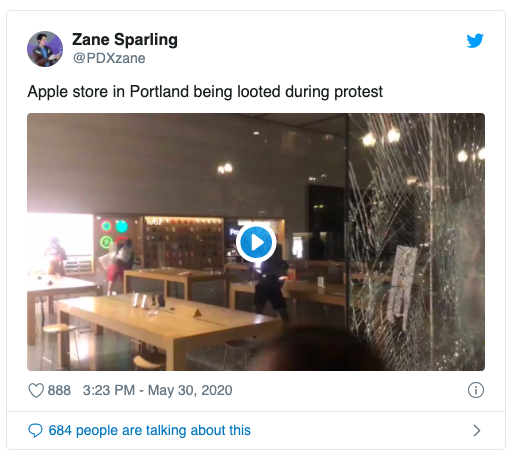Open the 684 people are talking about this link
Screen dimensions: 516x457
pyautogui.click(x=150, y=430)
